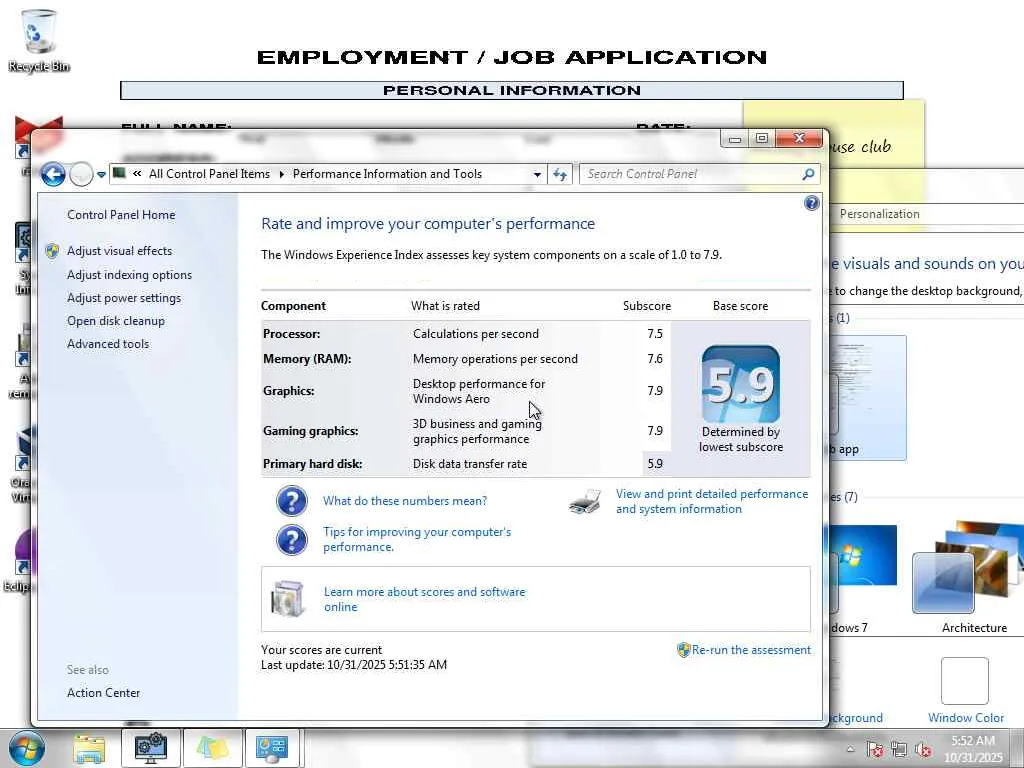This screenshot has width=1024, height=768.
Task: Open Help with the blue question icon
Action: [811, 203]
